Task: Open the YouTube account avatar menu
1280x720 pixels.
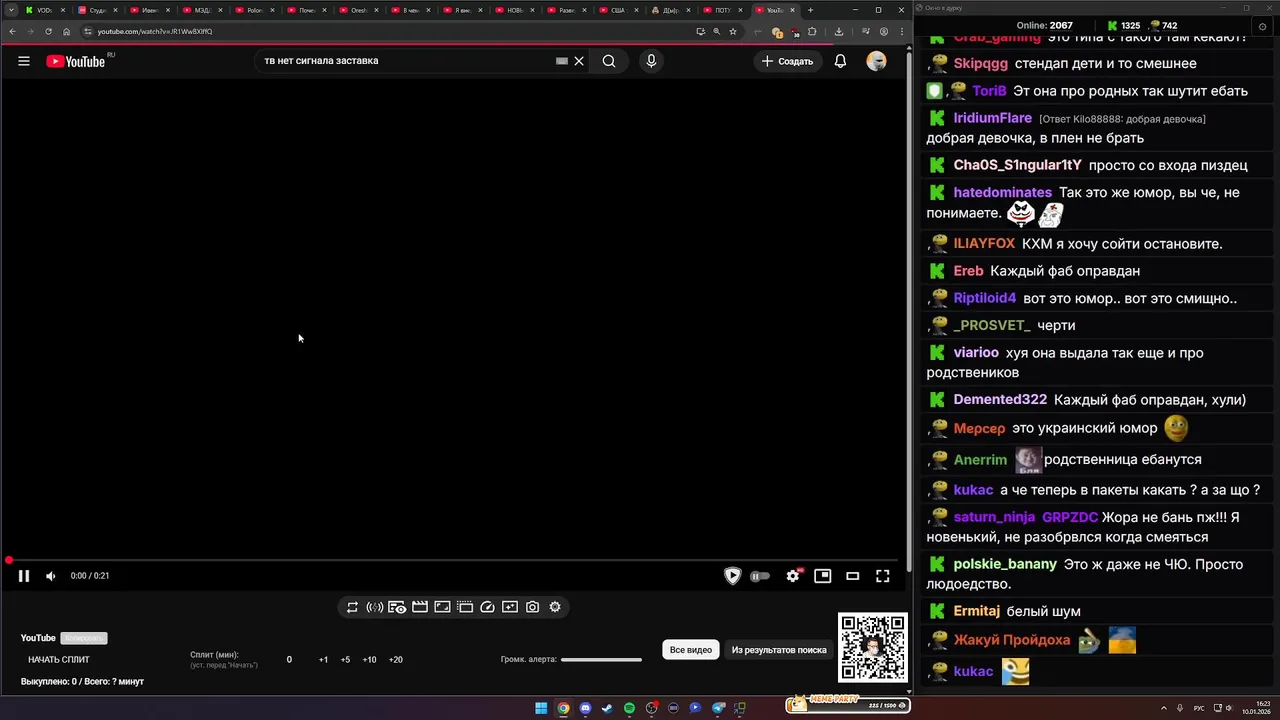Action: [x=876, y=61]
